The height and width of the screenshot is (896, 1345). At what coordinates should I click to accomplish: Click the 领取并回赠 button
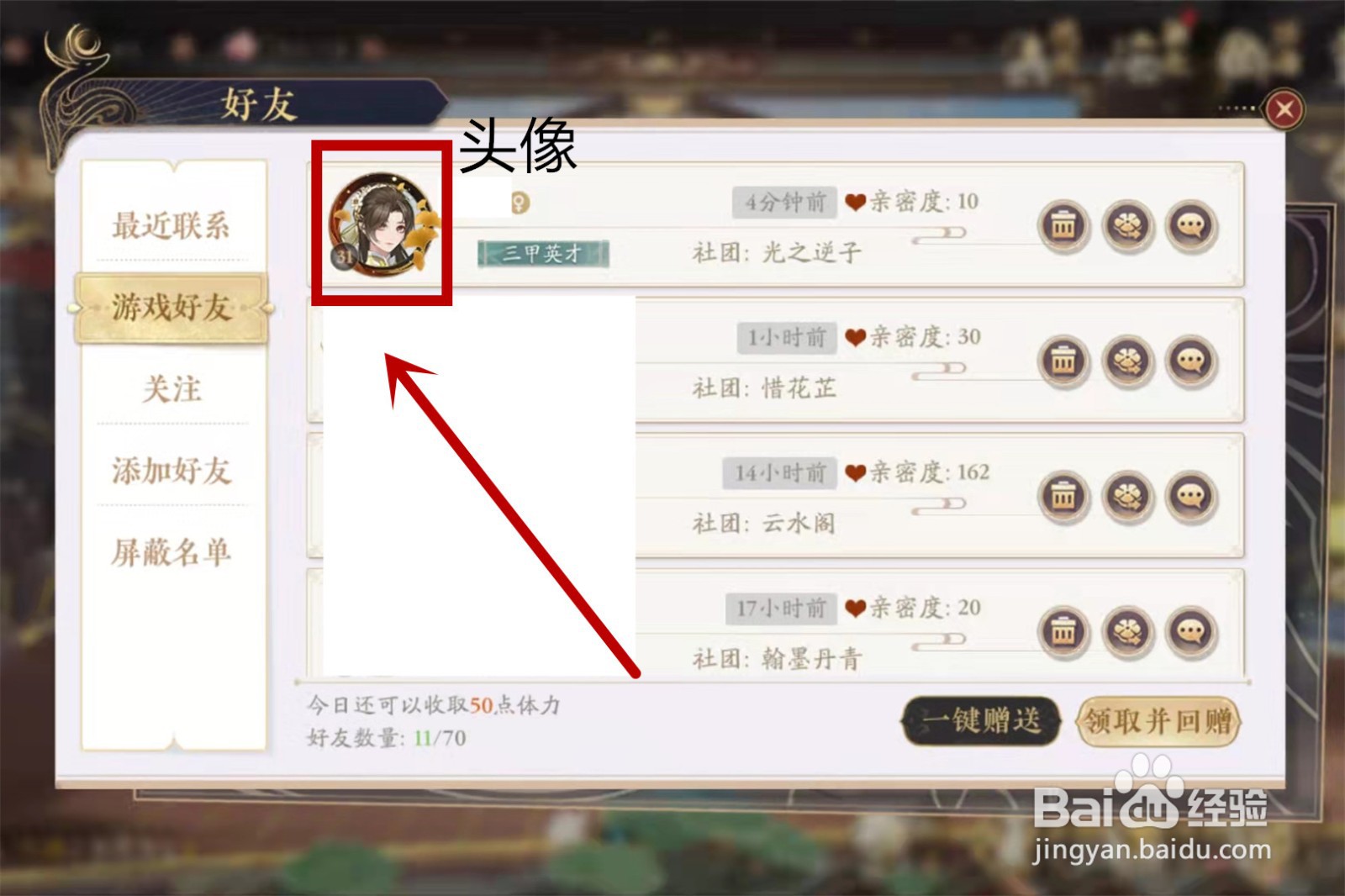pyautogui.click(x=1158, y=721)
